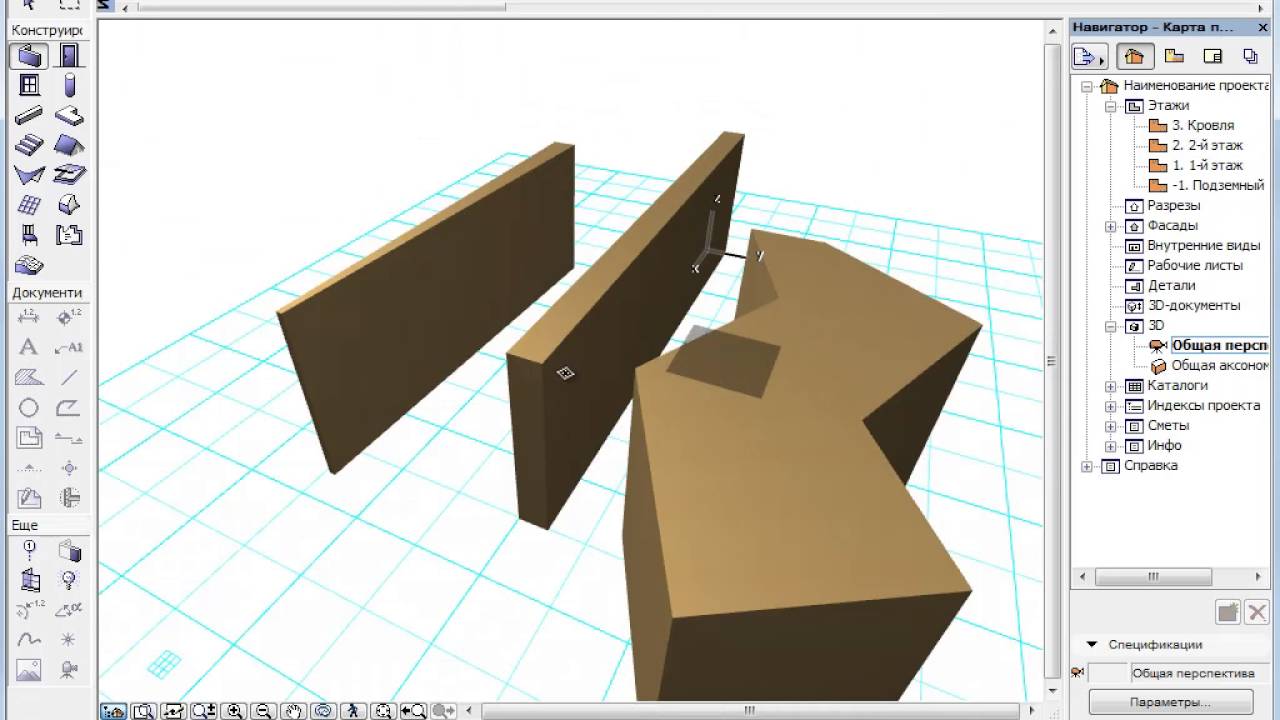Select the Curtain Wall tool

[29, 205]
